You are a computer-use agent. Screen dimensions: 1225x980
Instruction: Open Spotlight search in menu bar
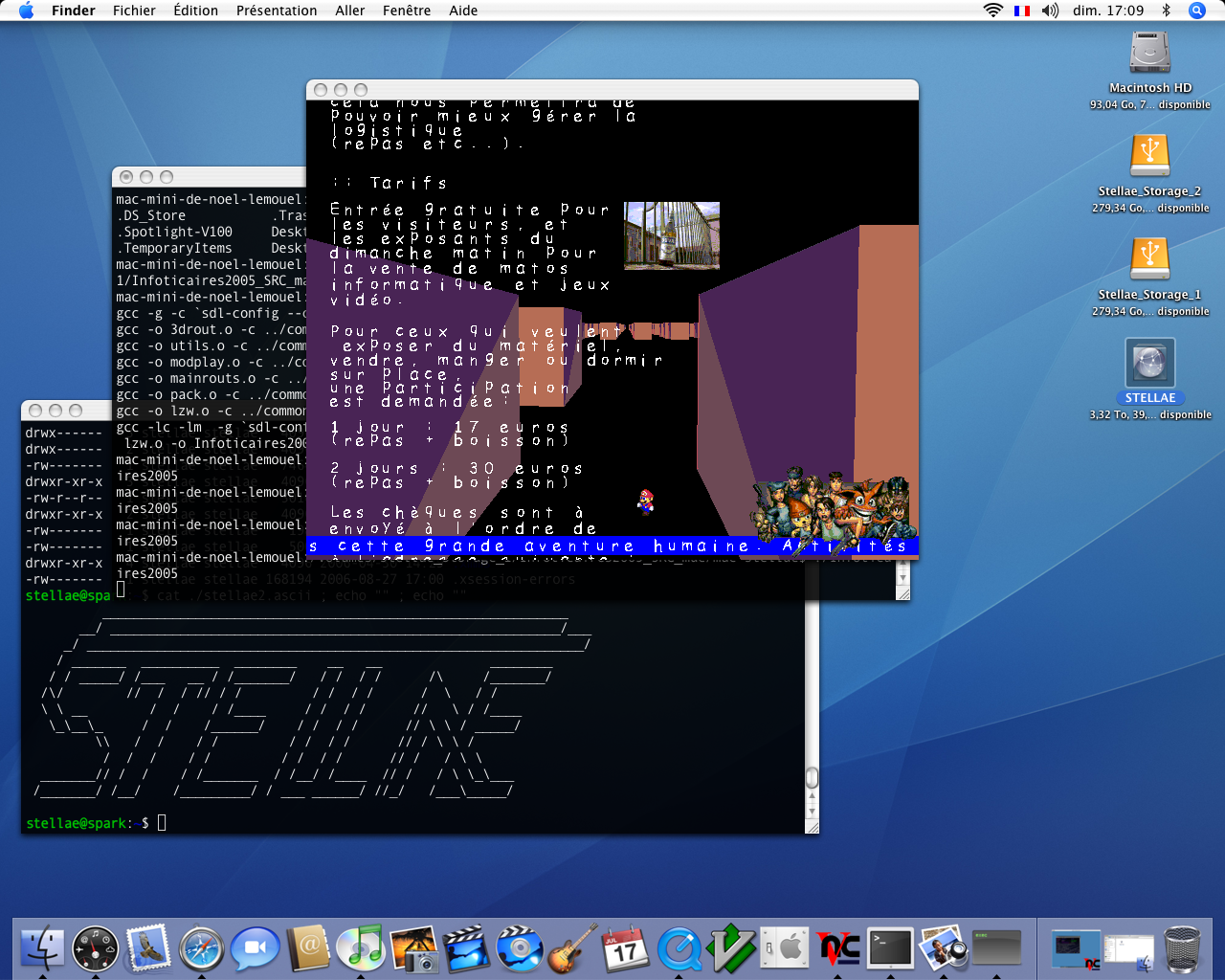(x=1196, y=11)
